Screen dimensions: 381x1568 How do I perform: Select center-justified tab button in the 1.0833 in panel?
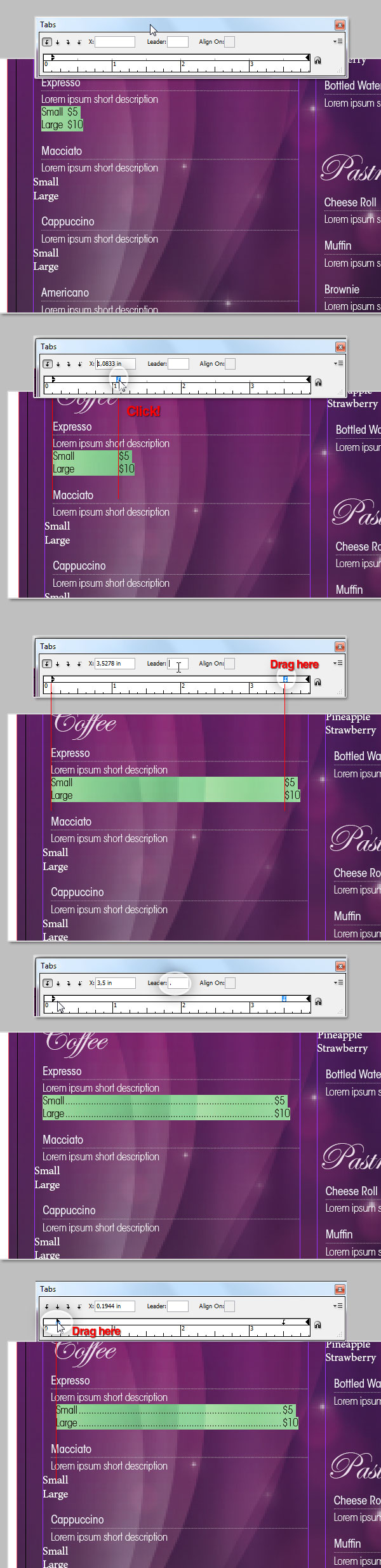coord(58,364)
